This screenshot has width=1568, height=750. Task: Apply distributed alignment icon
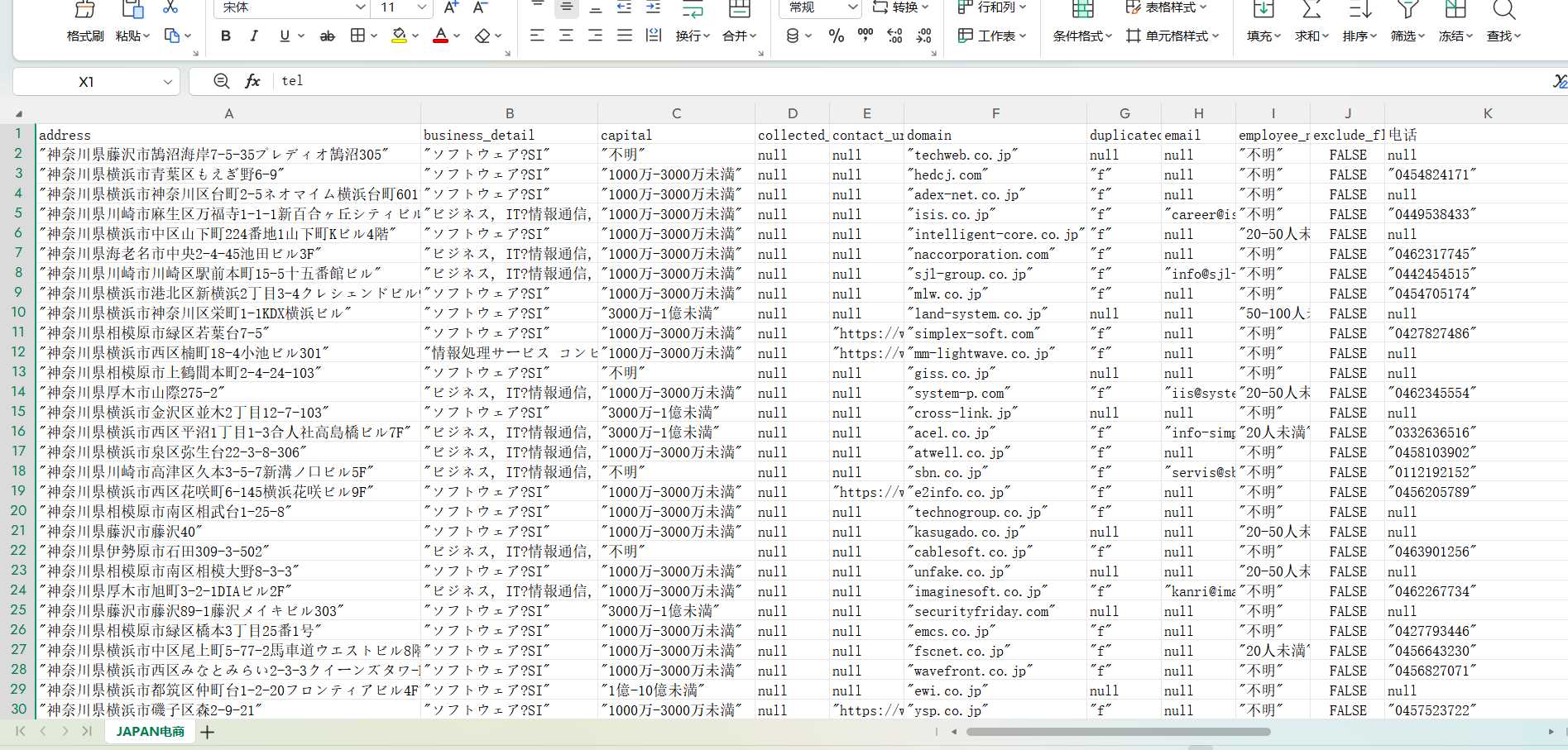coord(654,36)
